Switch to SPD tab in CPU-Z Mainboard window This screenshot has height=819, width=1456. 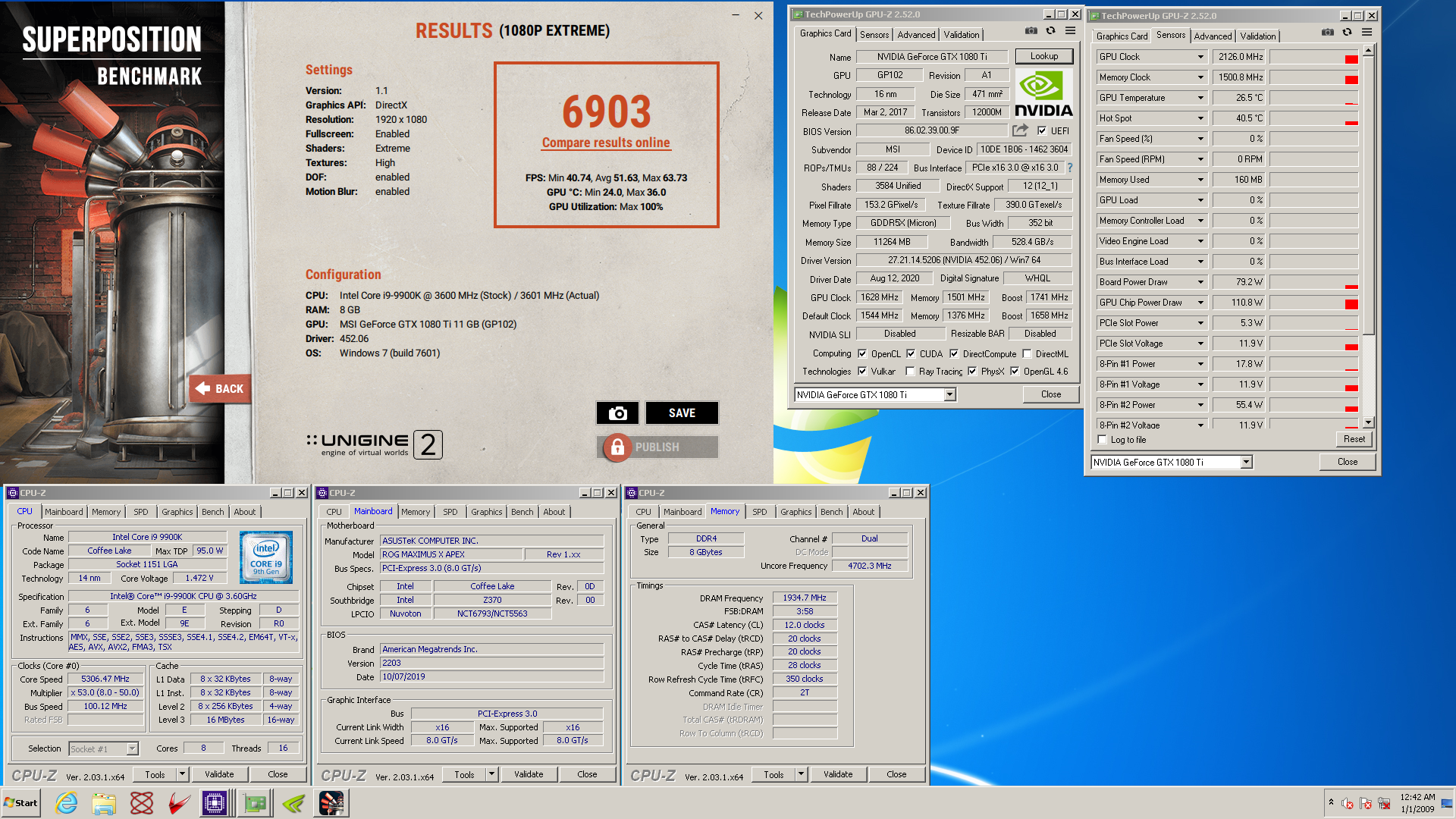[x=450, y=512]
